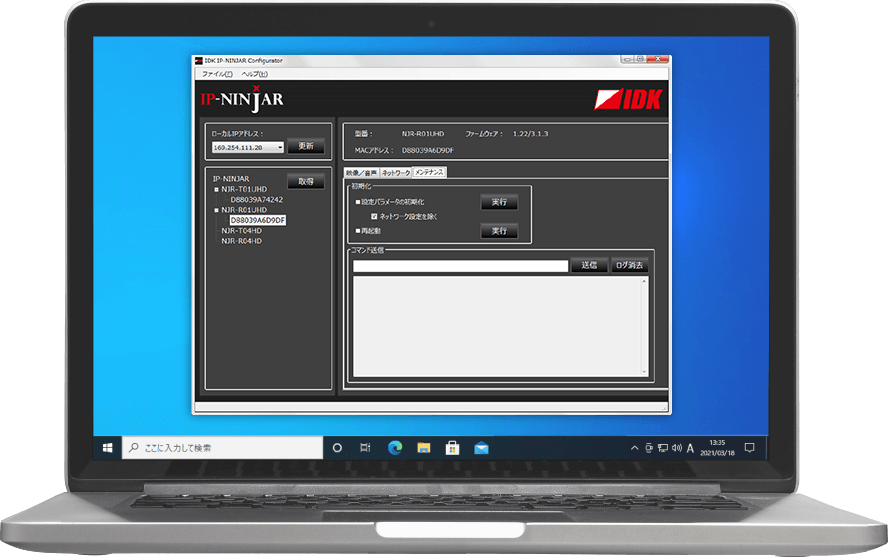Launch Microsoft Store from the taskbar
Screen dimensions: 888x557
(452, 447)
